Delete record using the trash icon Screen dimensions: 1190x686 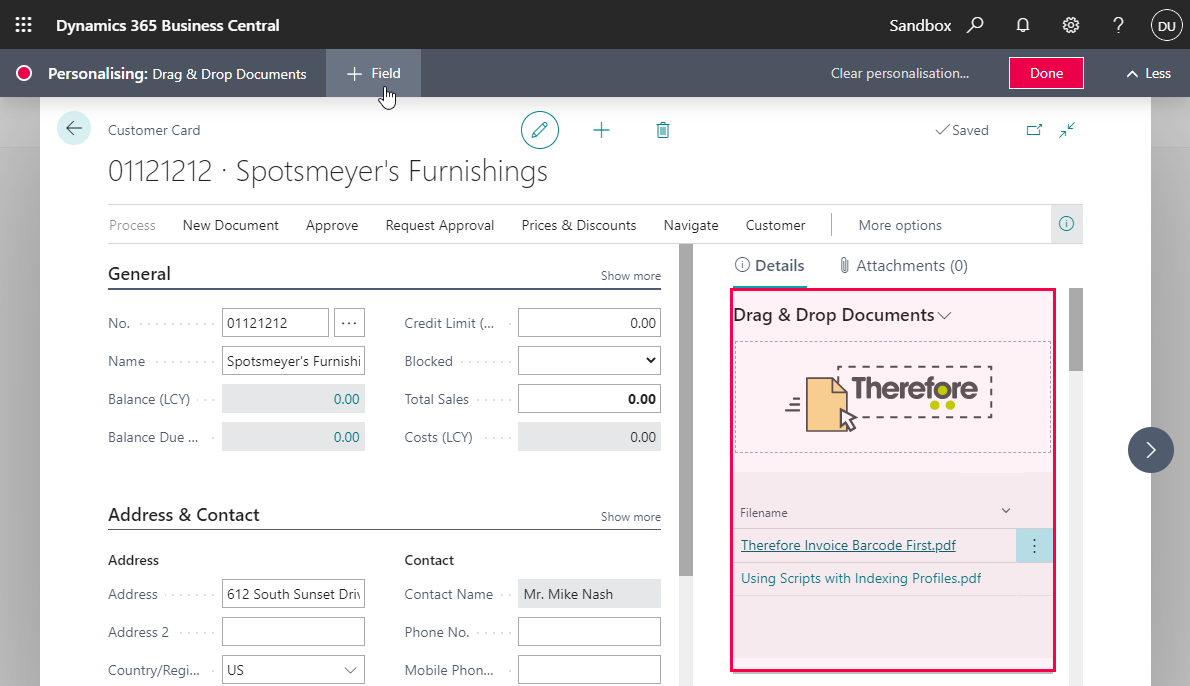662,130
